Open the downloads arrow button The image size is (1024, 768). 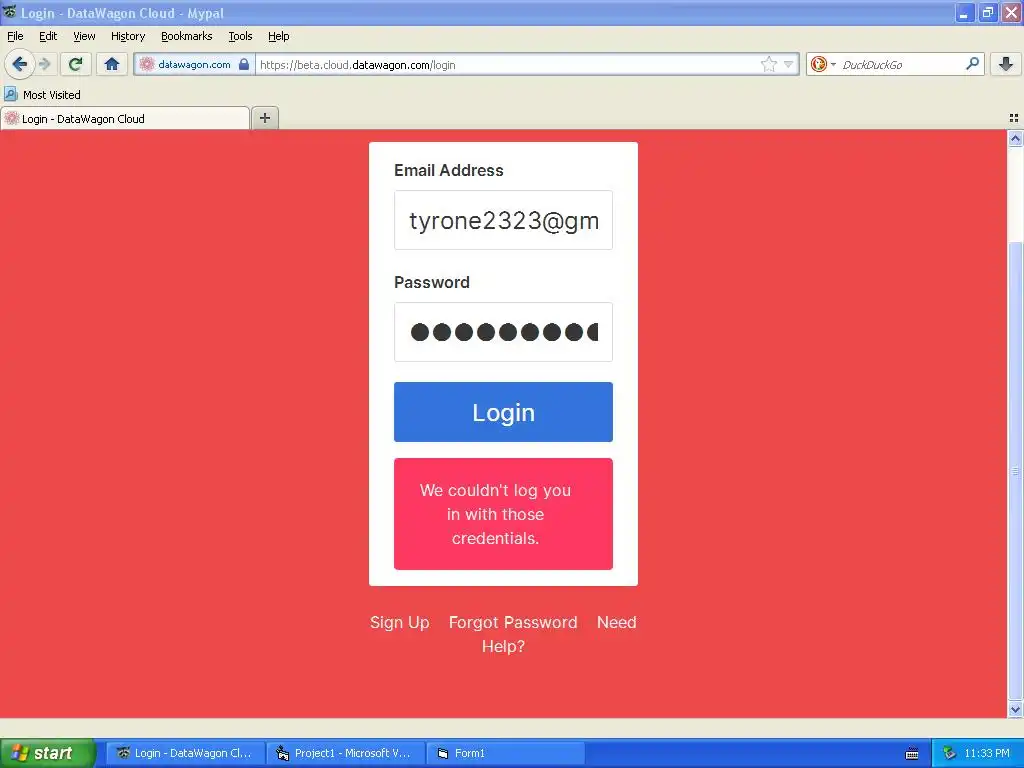tap(1006, 64)
